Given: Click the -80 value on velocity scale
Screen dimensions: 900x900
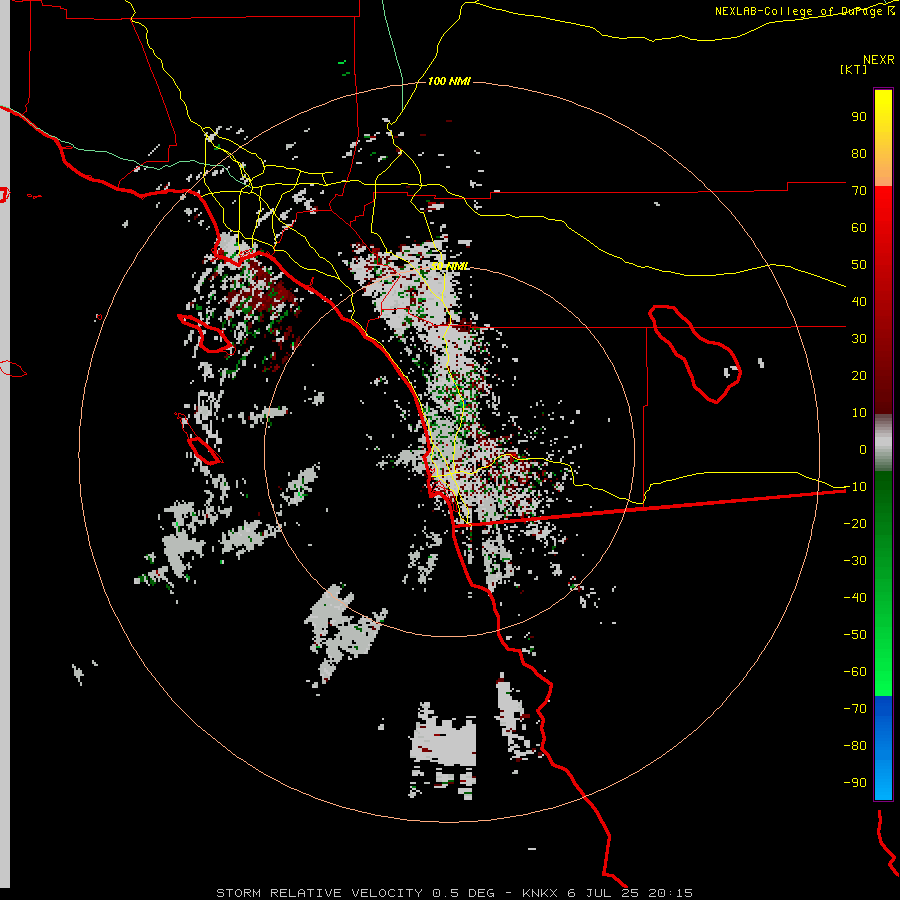Looking at the screenshot, I should pos(855,746).
